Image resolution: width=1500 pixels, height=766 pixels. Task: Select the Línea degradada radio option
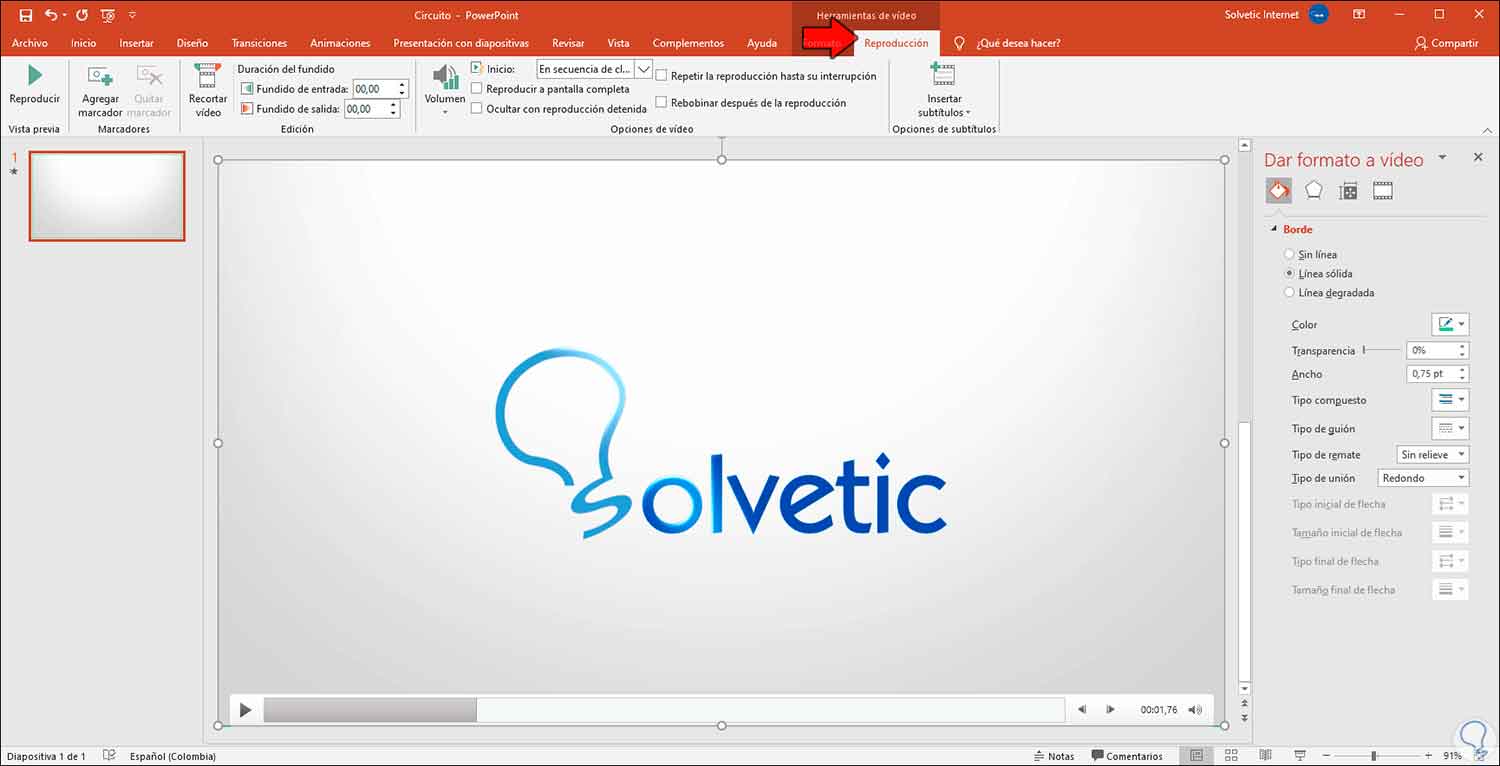click(1289, 293)
